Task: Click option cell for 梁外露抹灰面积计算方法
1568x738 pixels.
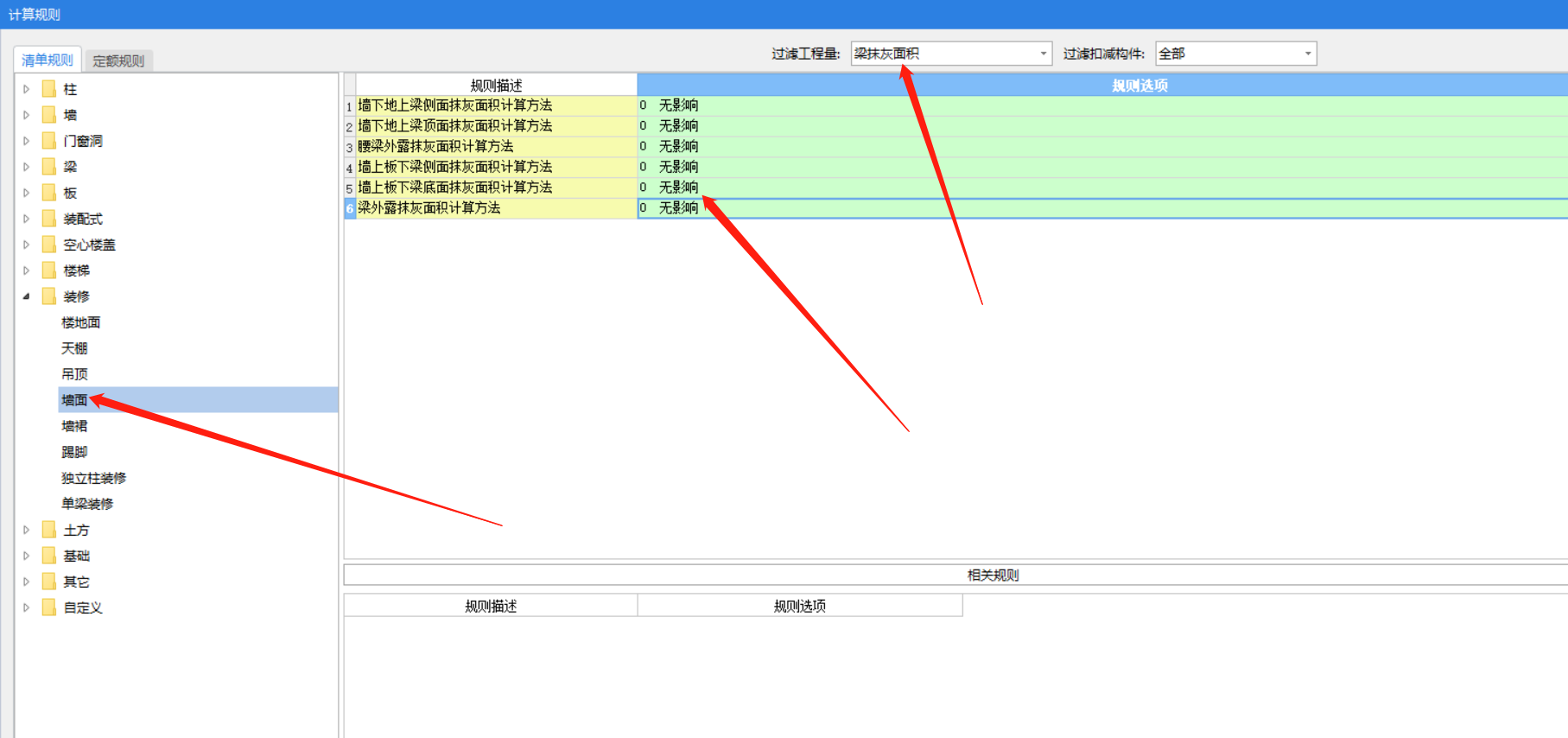Action: pos(1102,208)
